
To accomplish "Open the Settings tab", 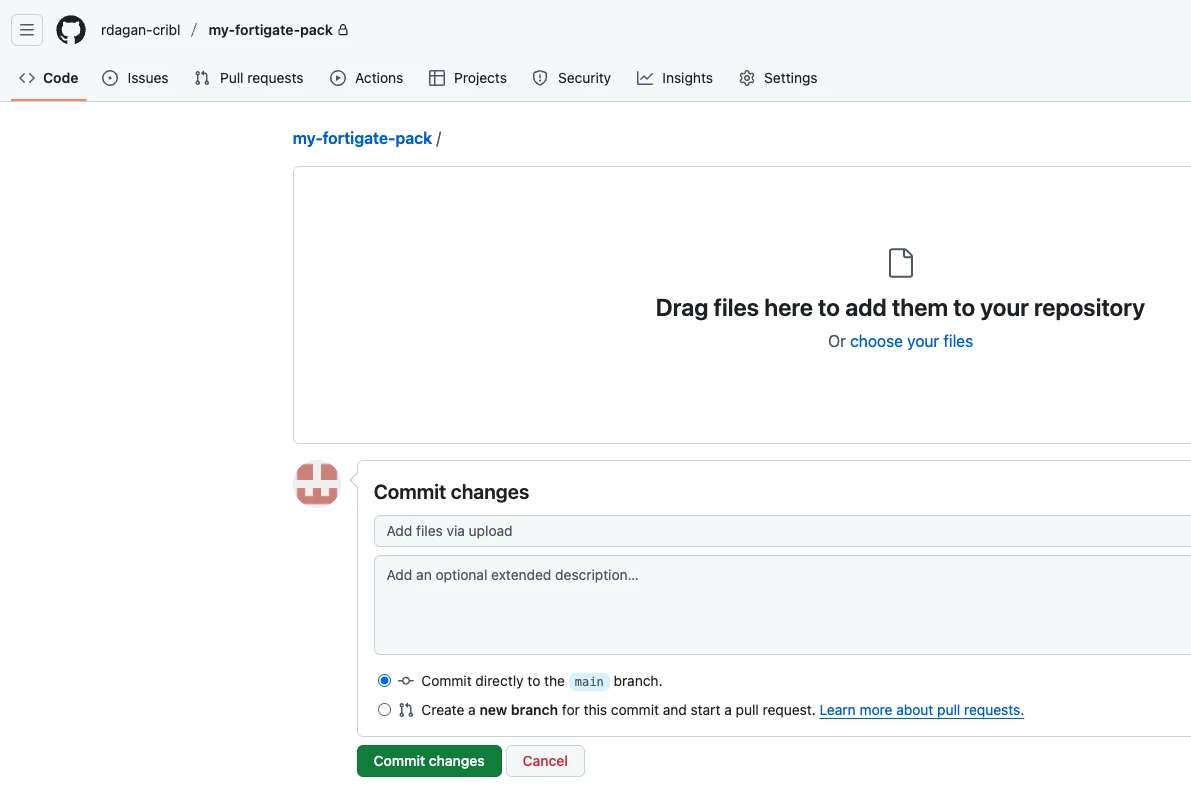I will click(x=779, y=78).
